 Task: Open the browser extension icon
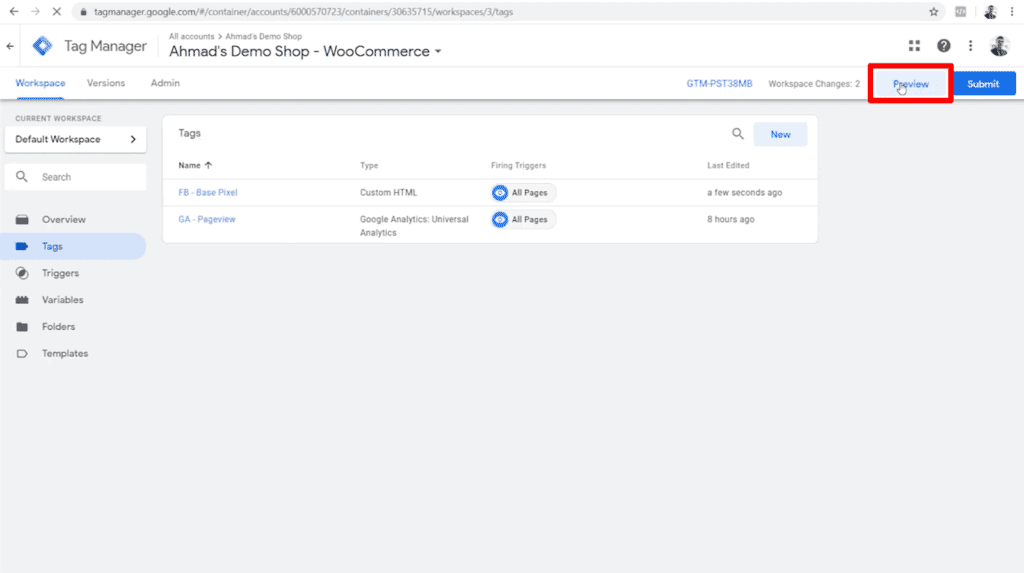(961, 12)
